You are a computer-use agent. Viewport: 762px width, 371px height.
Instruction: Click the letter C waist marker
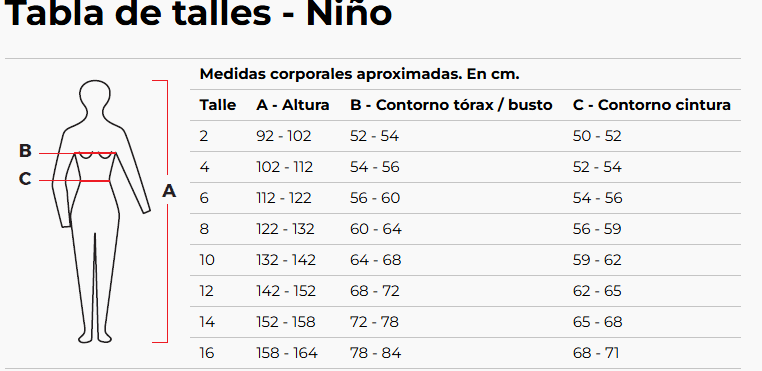(x=25, y=179)
